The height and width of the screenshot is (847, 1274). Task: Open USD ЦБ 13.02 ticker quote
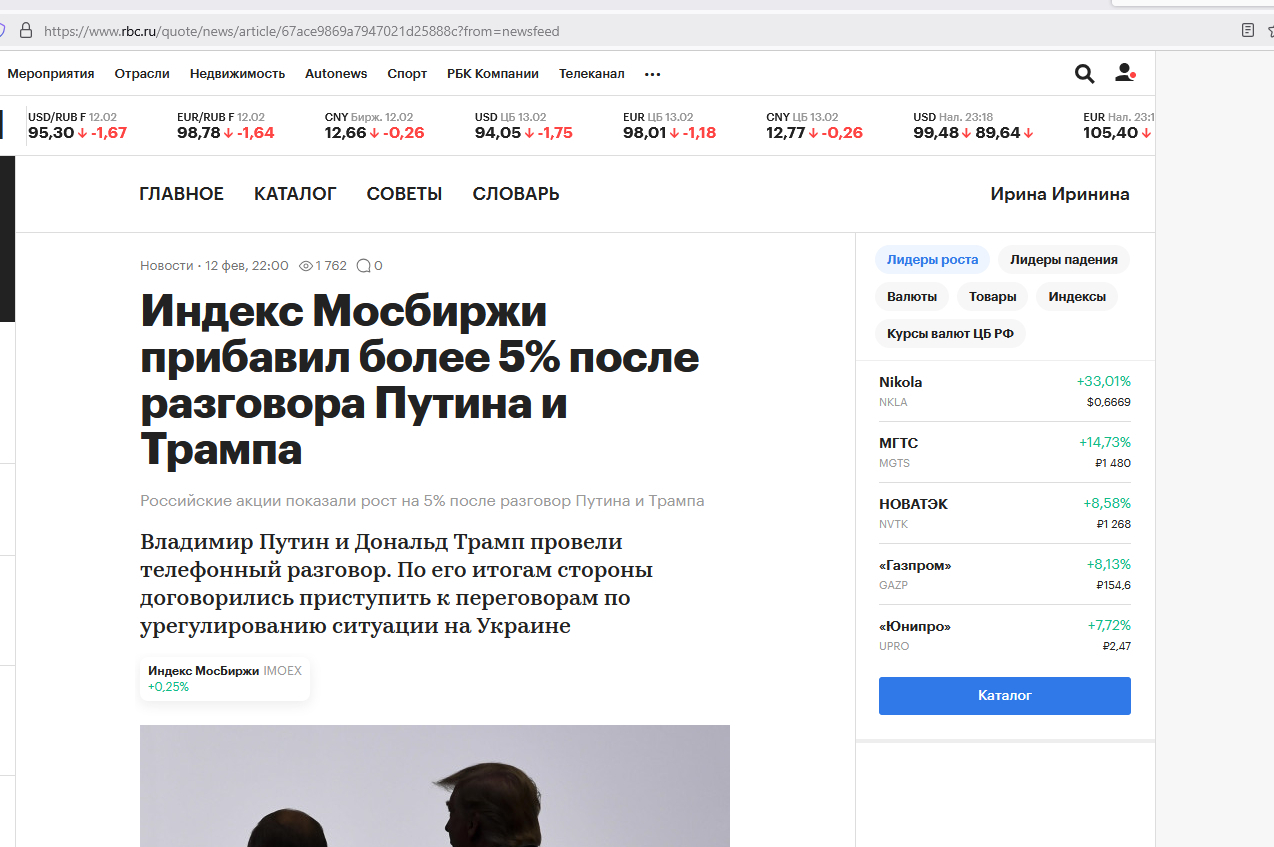tap(524, 125)
